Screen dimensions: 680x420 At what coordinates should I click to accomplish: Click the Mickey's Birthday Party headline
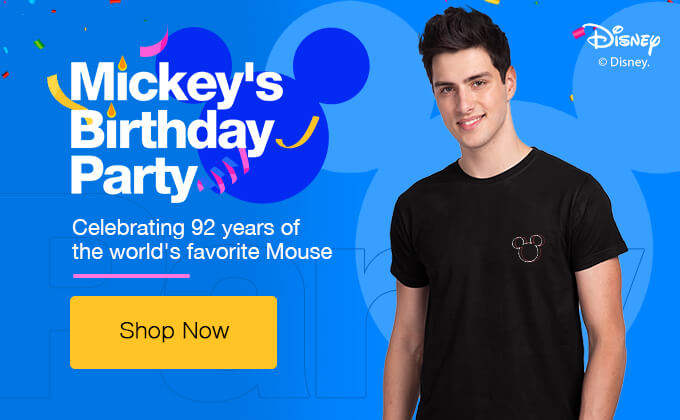[x=176, y=130]
